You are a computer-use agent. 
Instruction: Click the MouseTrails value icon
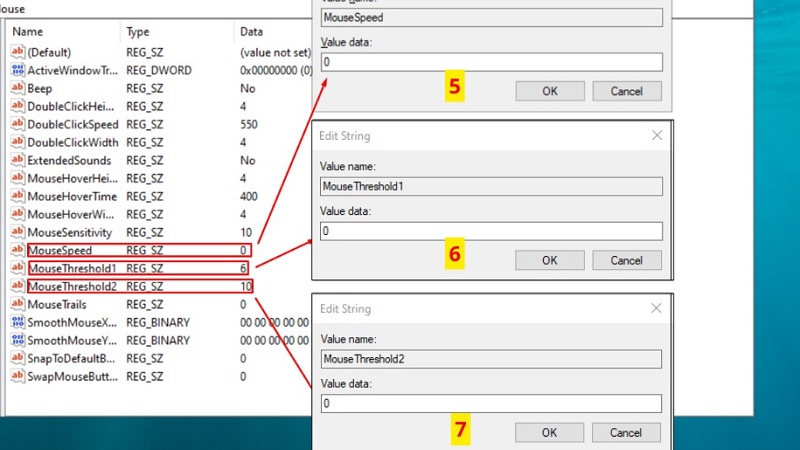(x=17, y=304)
